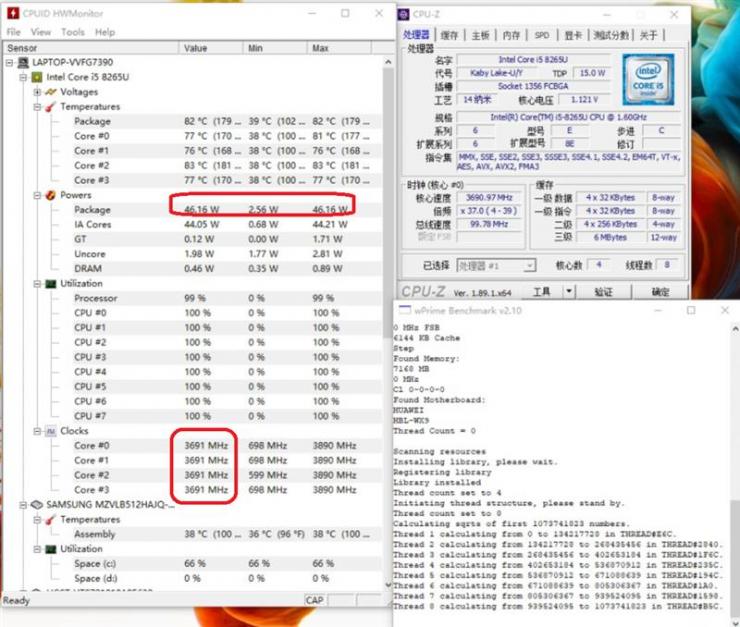Switch to the SPD tab in CPU-Z
740x627 pixels.
[x=542, y=35]
